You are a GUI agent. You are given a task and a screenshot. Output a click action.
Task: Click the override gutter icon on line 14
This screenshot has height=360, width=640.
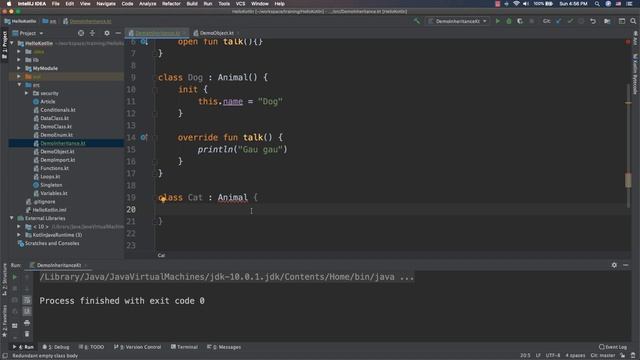point(144,138)
